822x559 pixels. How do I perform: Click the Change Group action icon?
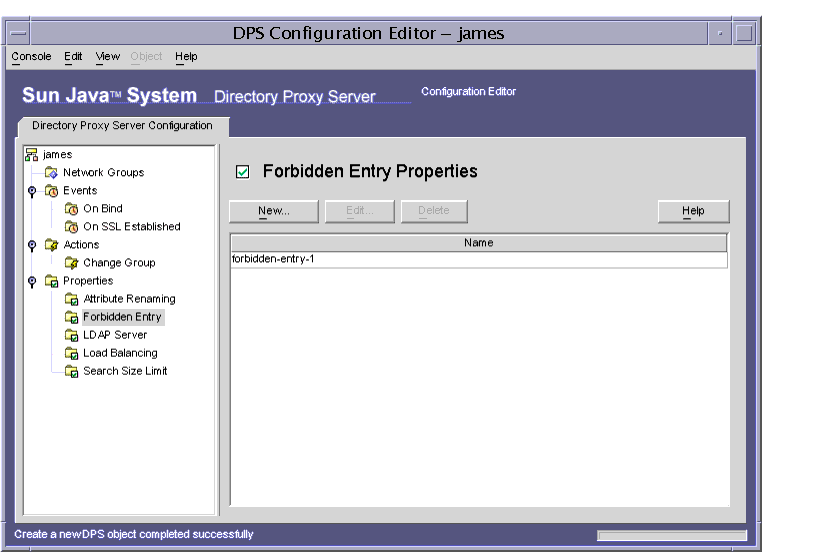pyautogui.click(x=71, y=263)
